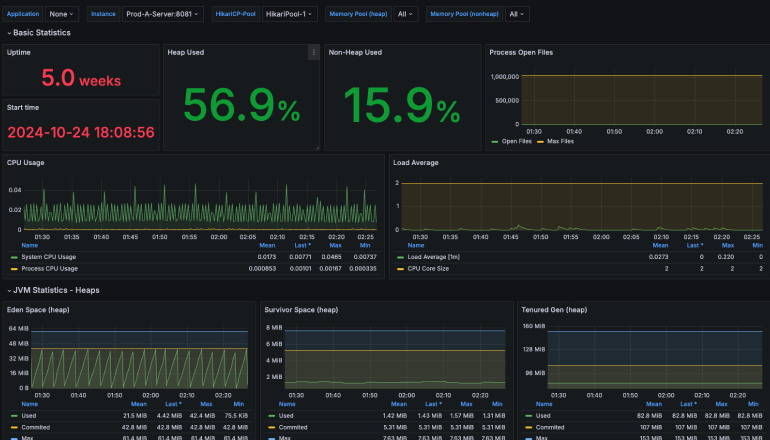Click the 15.9% non-heap used value
Image resolution: width=770 pixels, height=440 pixels.
click(402, 105)
